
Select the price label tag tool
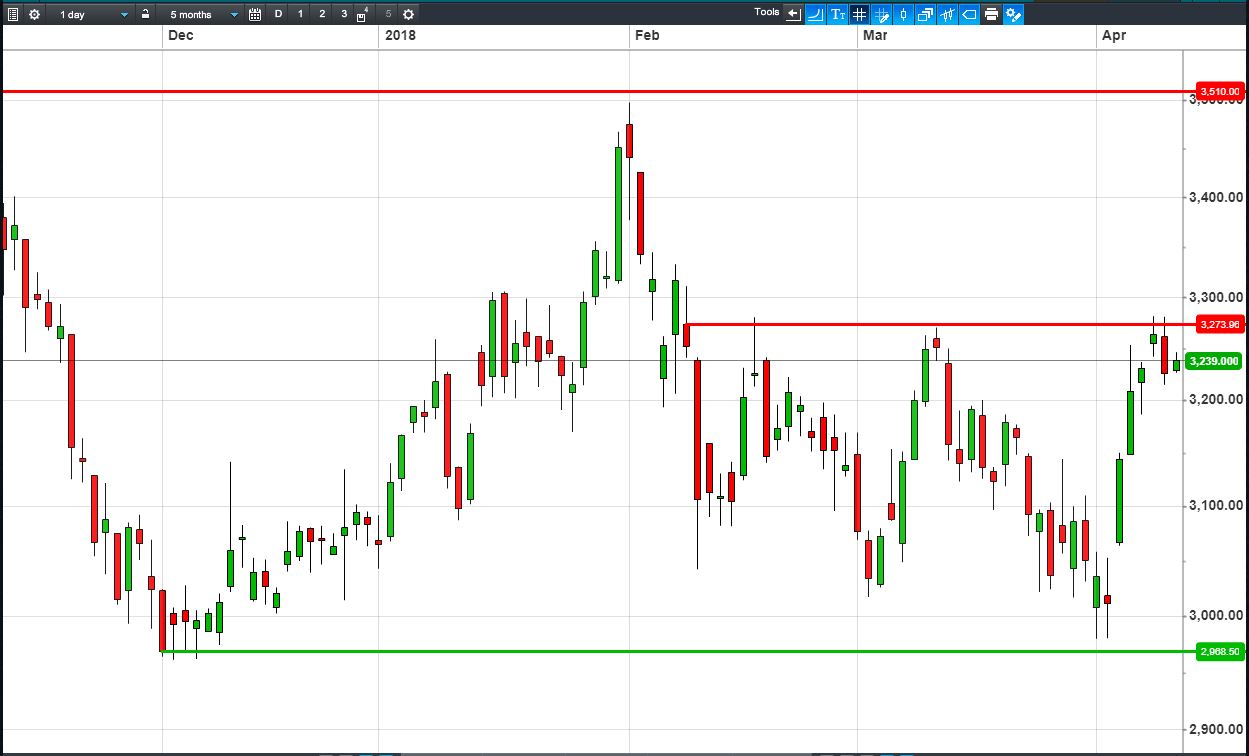coord(969,14)
